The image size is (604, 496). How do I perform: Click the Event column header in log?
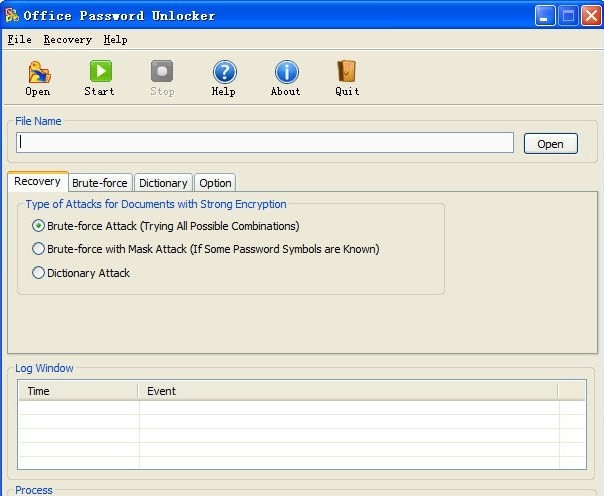point(348,391)
